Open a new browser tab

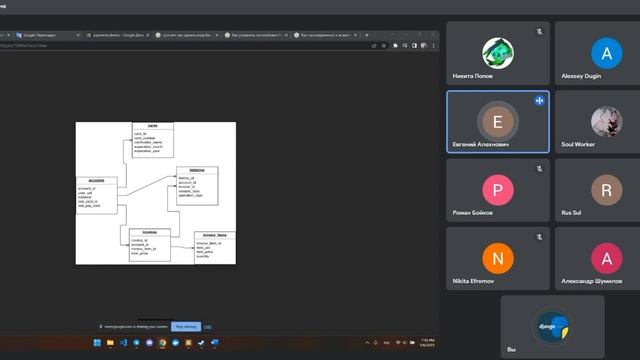tap(367, 35)
